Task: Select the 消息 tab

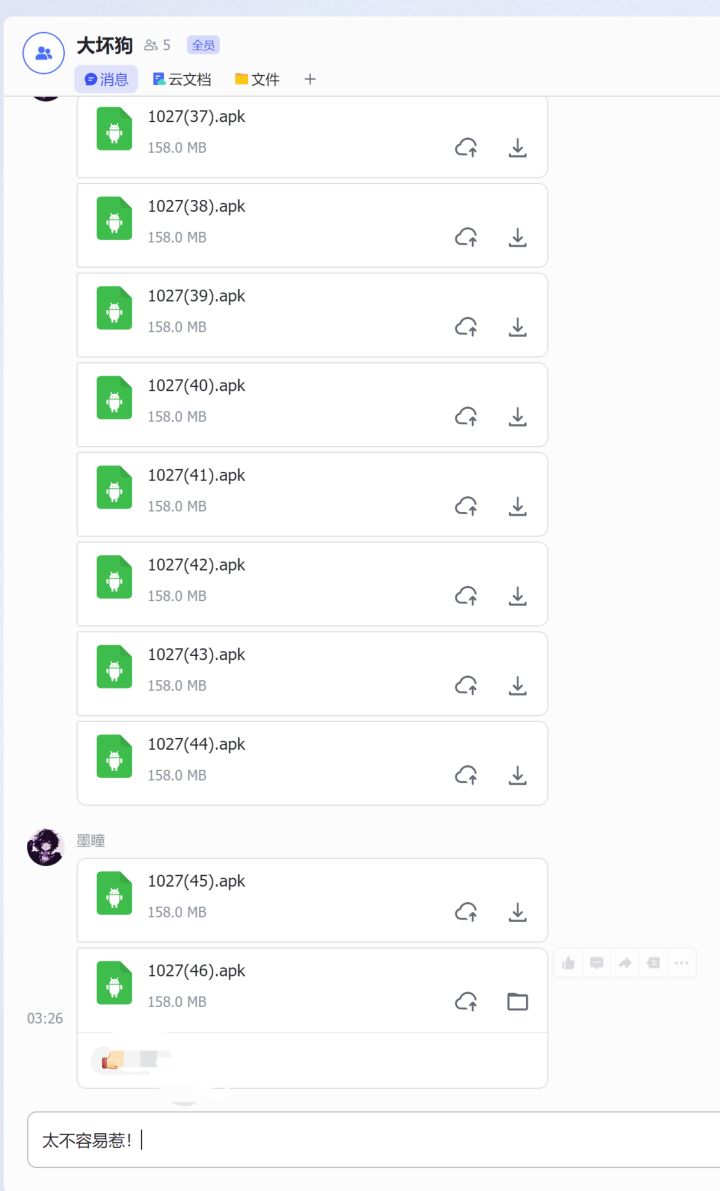Action: 106,79
